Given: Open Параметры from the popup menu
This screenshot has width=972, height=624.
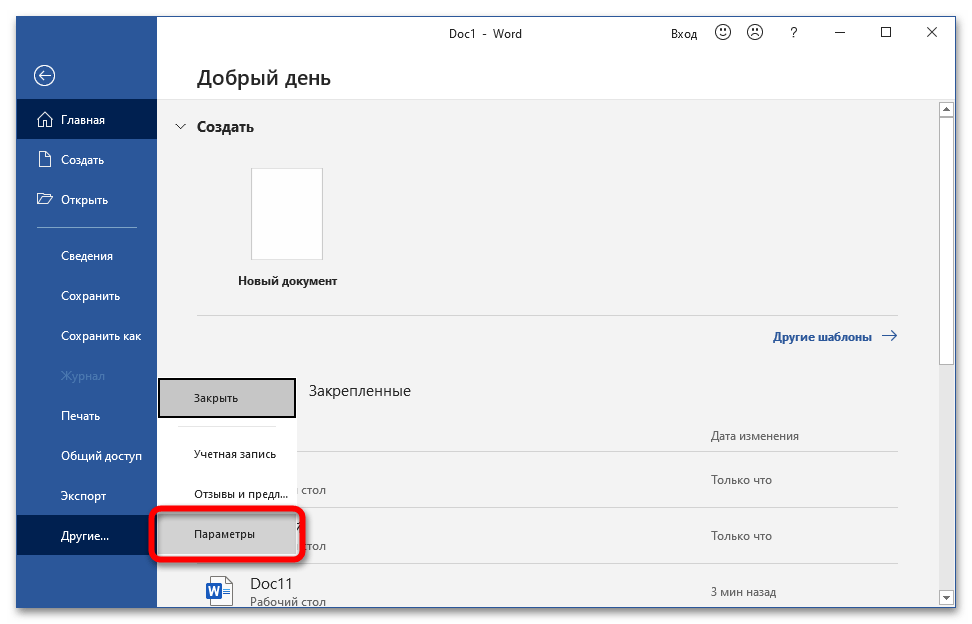Looking at the screenshot, I should [x=226, y=534].
